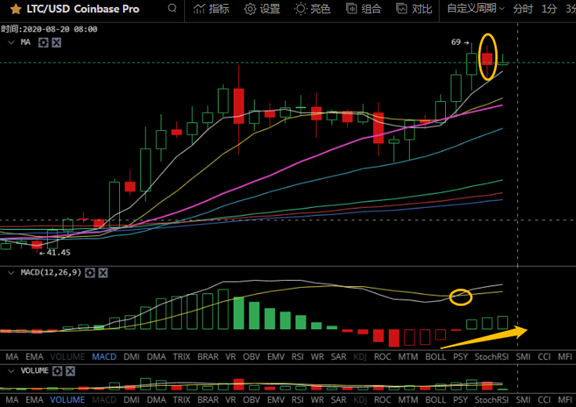The height and width of the screenshot is (407, 576).
Task: Open the 设置 settings gear
Action: (262, 8)
